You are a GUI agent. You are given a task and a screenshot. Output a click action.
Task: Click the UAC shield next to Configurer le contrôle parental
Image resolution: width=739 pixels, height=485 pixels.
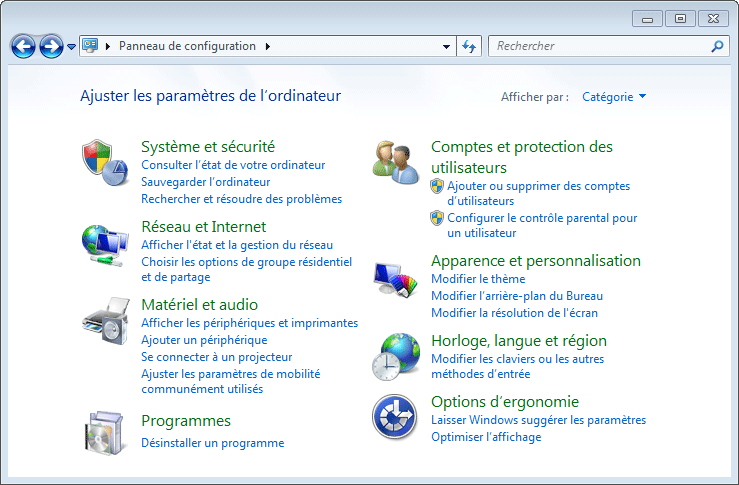click(437, 218)
